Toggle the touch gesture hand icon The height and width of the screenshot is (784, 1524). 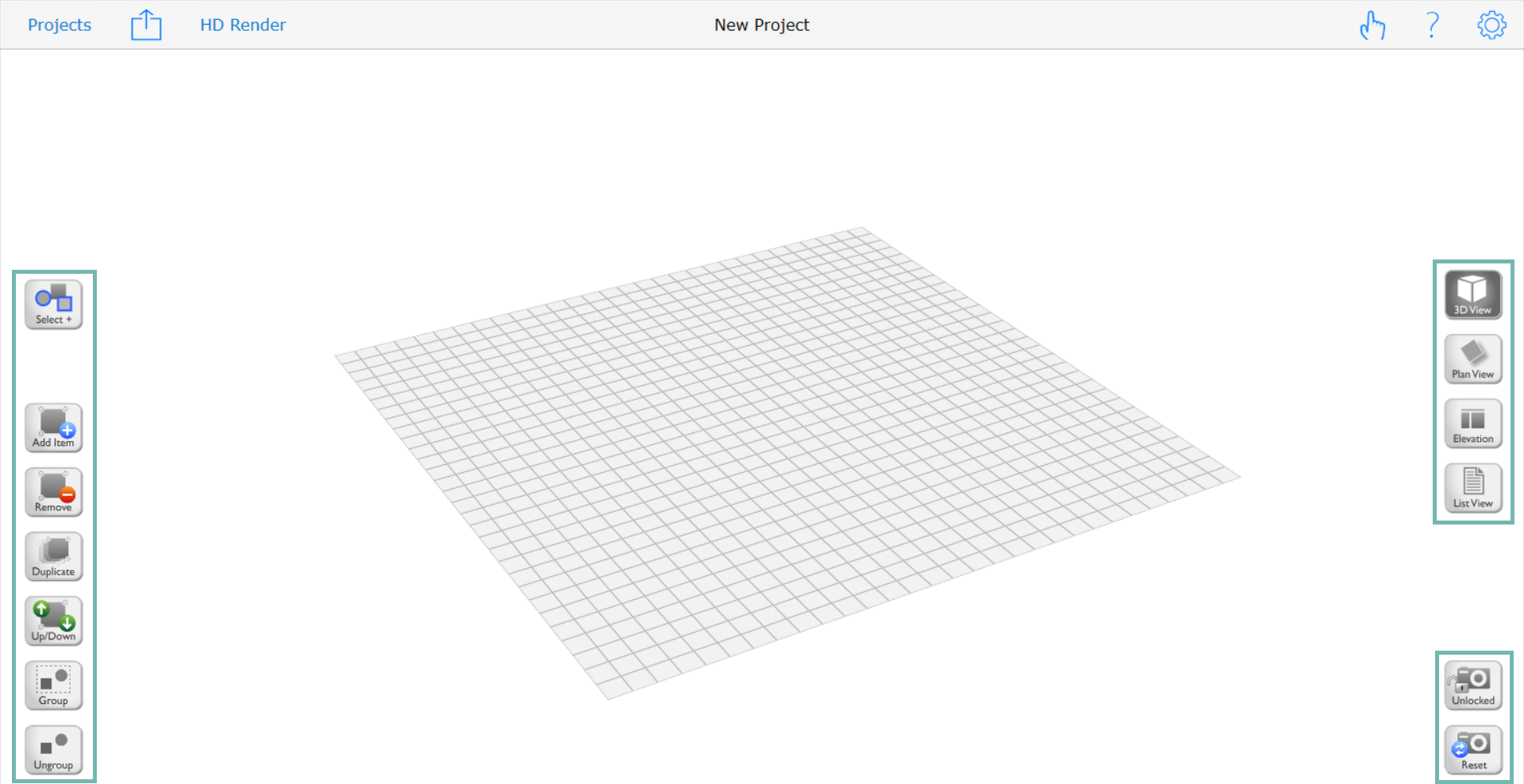tap(1372, 25)
